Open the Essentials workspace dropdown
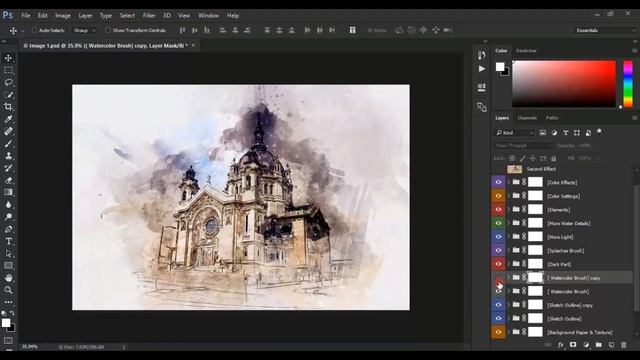This screenshot has height=360, width=640. (606, 30)
